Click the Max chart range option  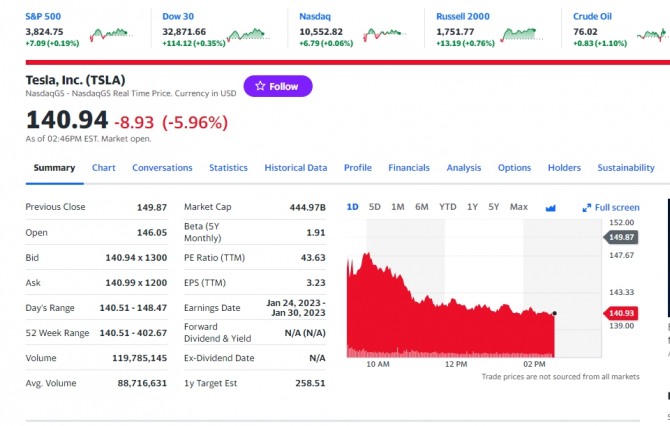coord(519,207)
